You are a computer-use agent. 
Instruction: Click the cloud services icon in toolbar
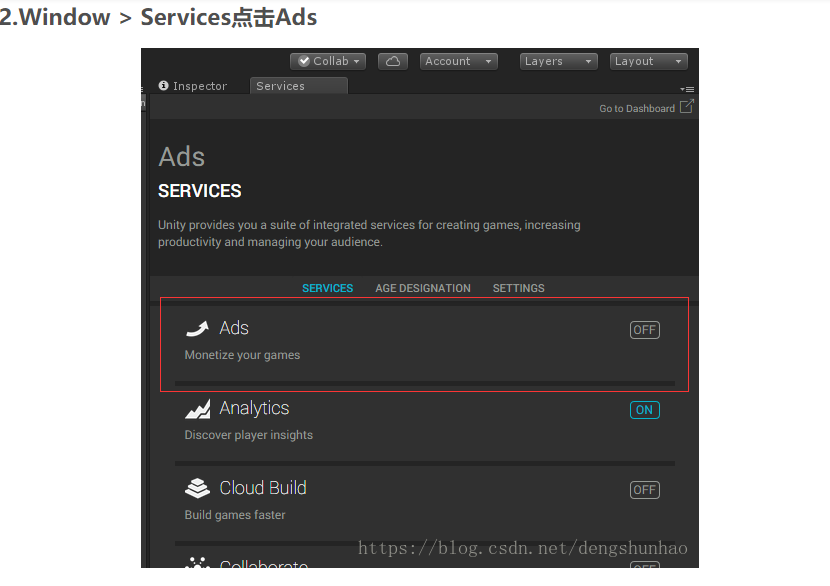(x=393, y=61)
